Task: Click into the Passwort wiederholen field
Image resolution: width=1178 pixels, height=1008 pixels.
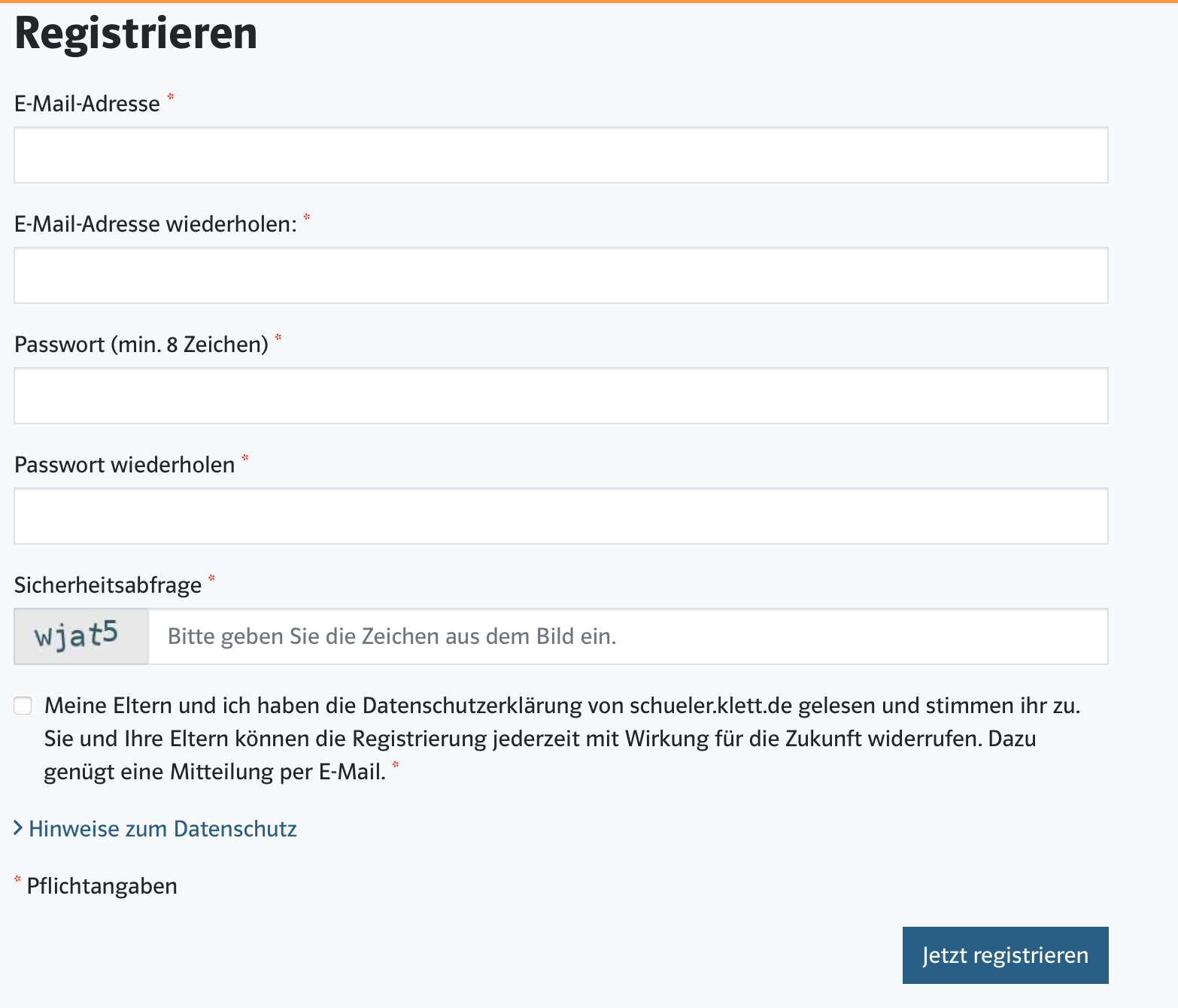Action: tap(560, 516)
